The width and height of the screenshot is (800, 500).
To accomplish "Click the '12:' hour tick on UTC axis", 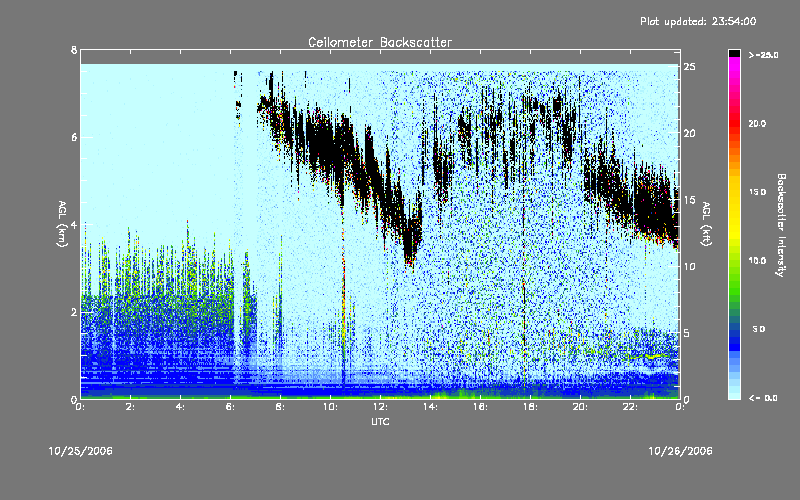I will [x=381, y=407].
